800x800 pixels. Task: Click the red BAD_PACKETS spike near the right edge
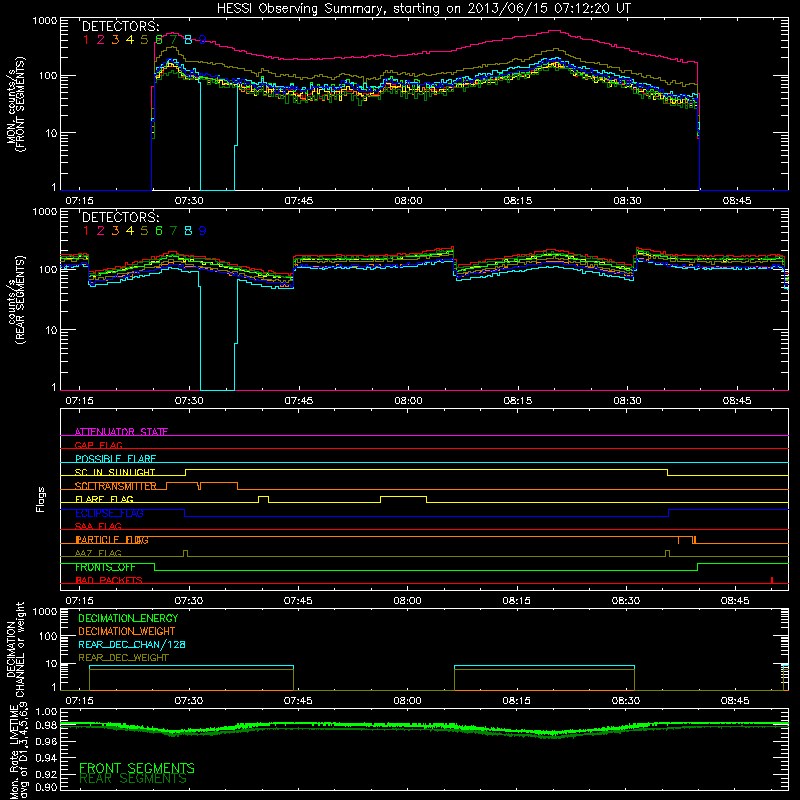click(772, 580)
